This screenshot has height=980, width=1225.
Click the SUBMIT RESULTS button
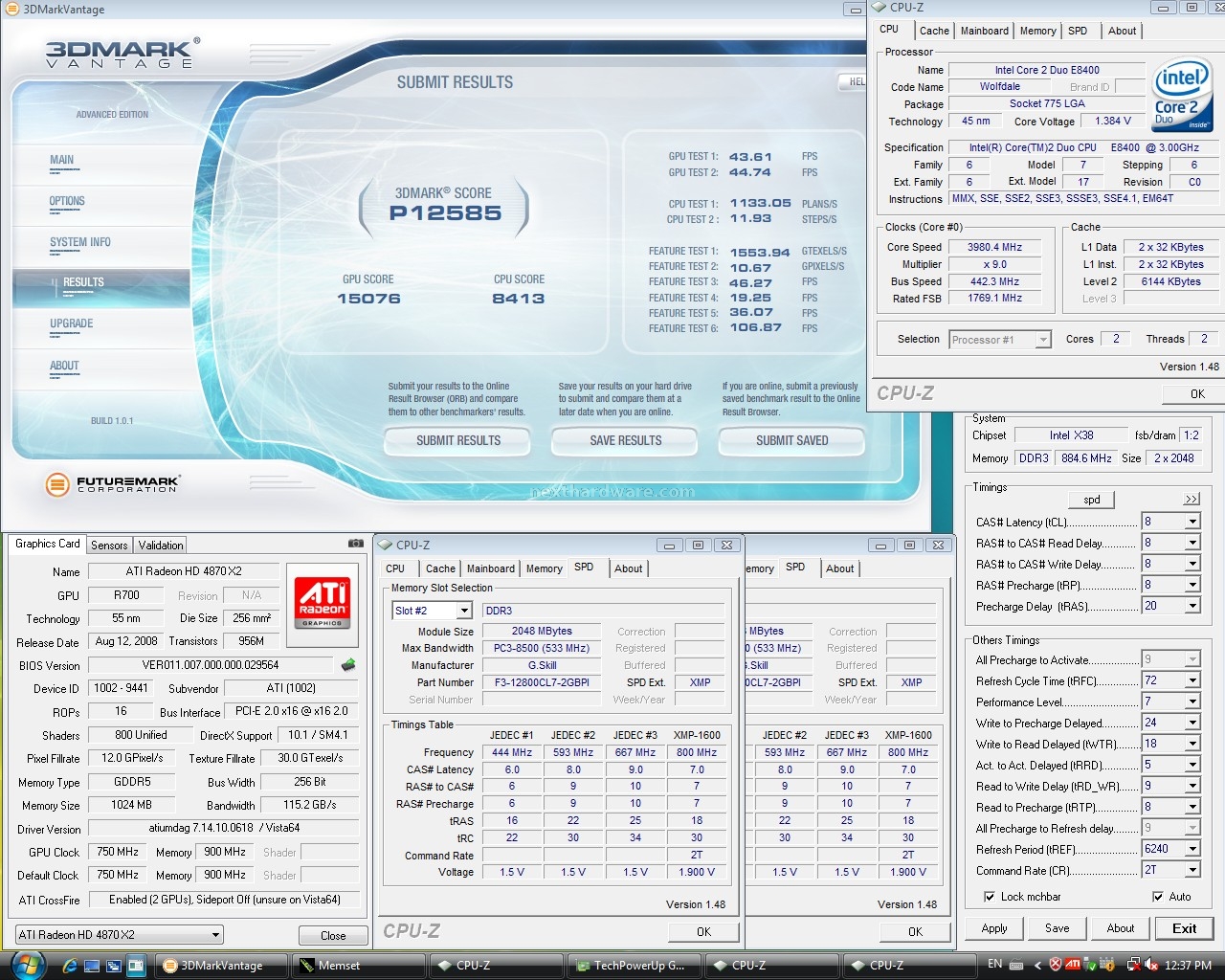click(x=457, y=440)
